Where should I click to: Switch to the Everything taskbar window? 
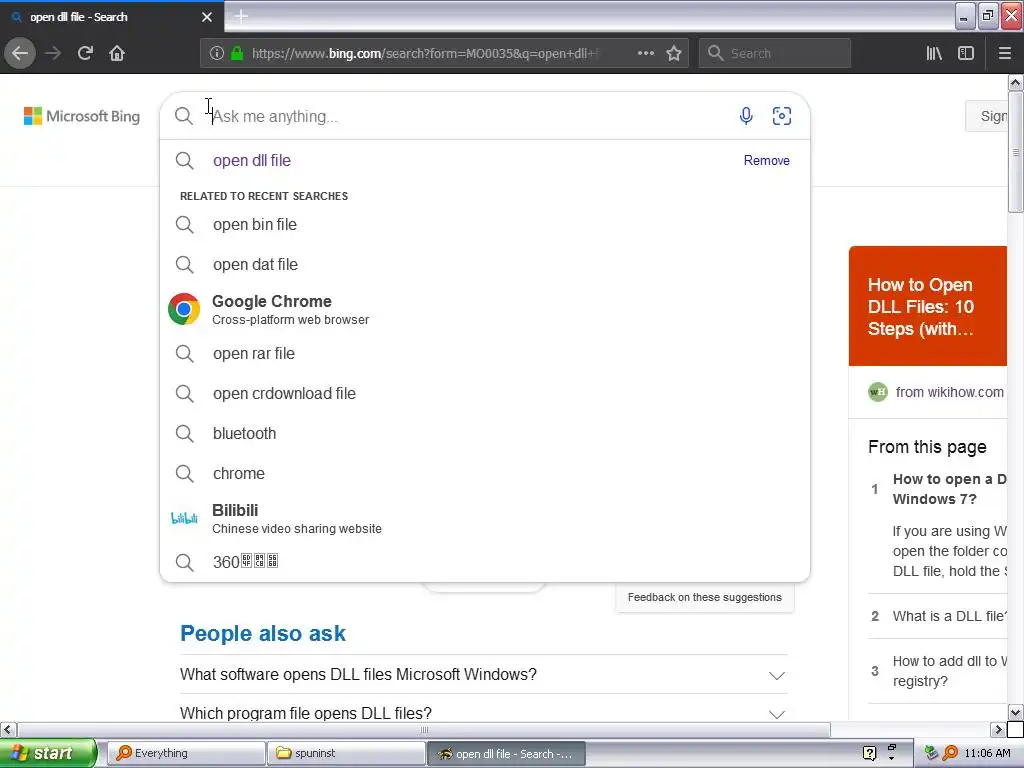tap(186, 754)
